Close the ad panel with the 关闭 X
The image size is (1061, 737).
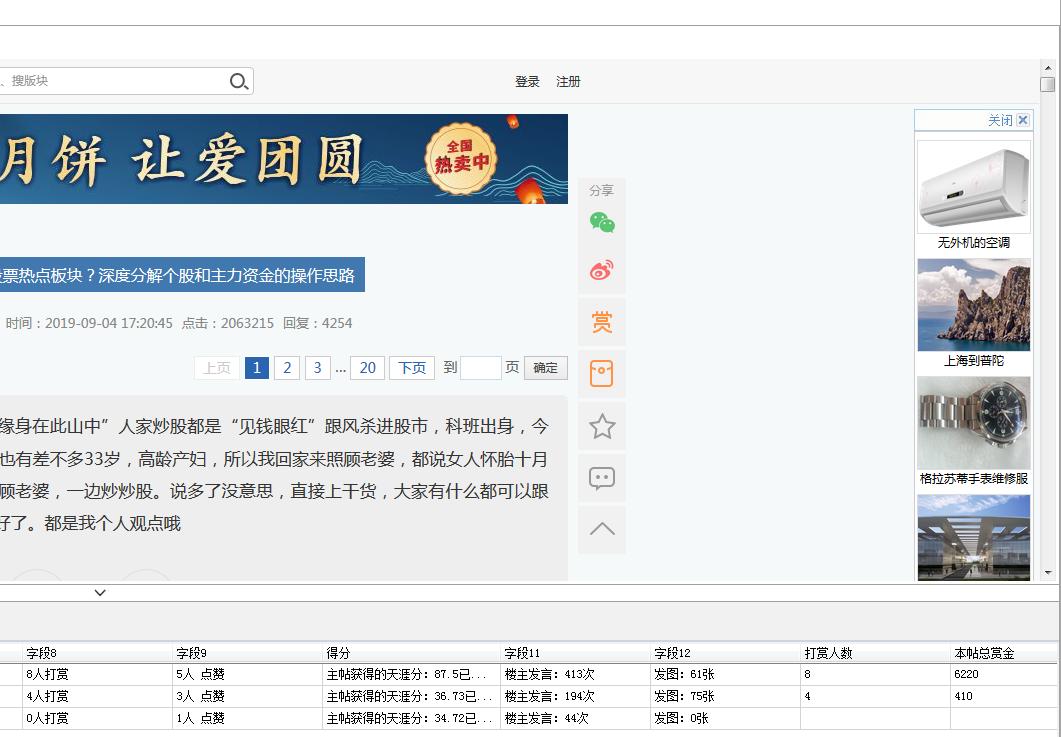point(1021,119)
